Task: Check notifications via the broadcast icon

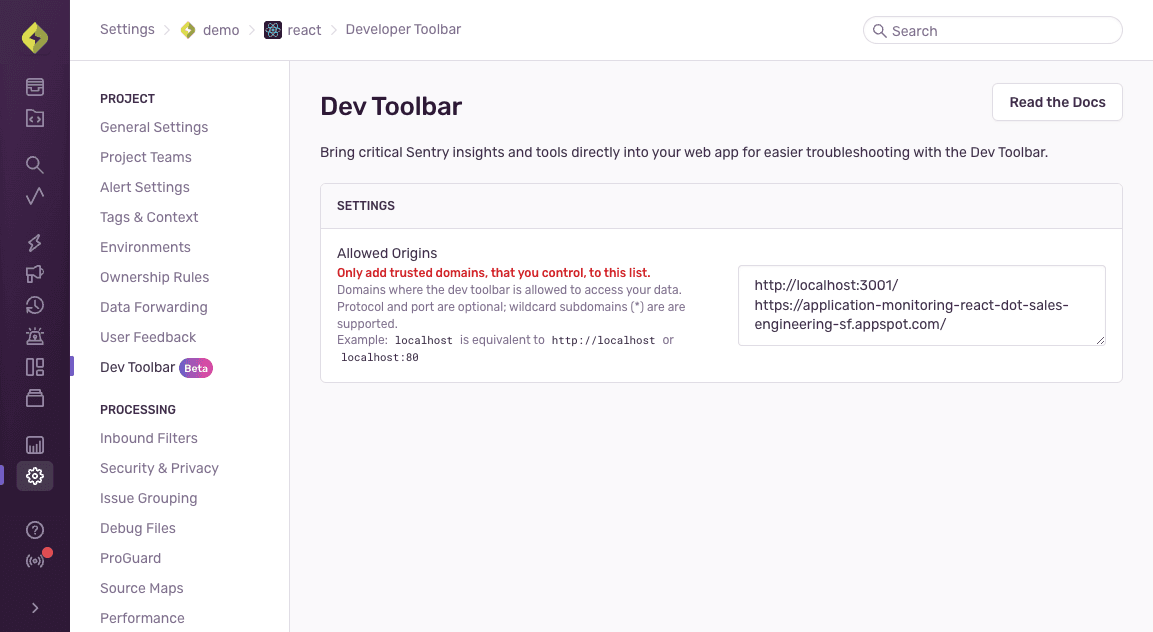Action: pyautogui.click(x=35, y=559)
